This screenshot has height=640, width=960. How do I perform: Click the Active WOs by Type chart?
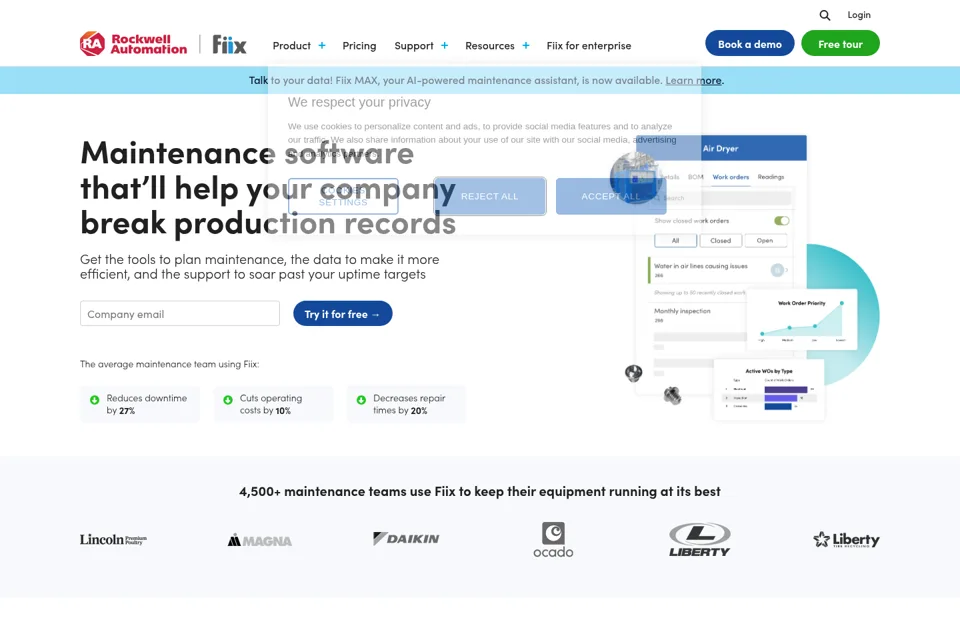[x=769, y=390]
